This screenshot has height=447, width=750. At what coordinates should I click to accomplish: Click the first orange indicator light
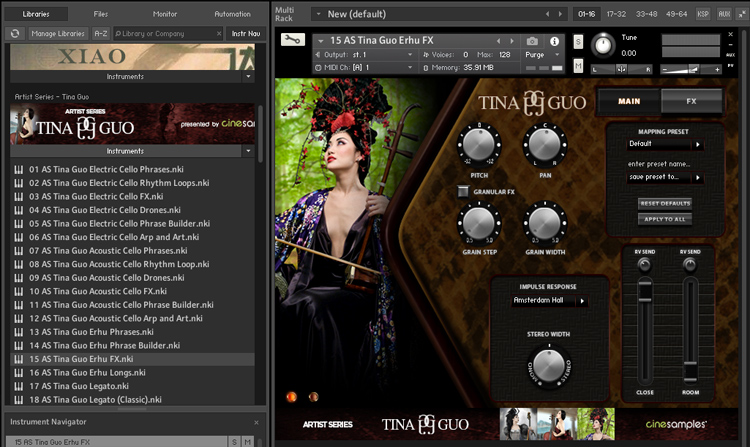(291, 397)
